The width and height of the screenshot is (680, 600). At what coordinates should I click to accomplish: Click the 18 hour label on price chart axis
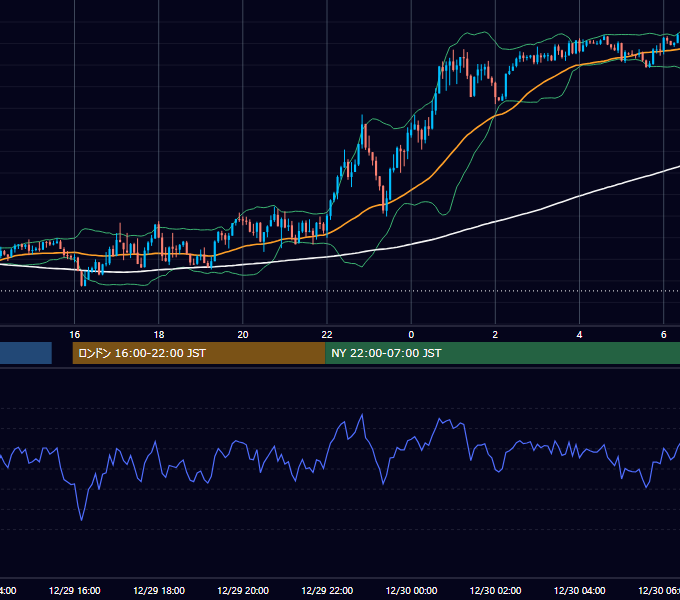pyautogui.click(x=159, y=335)
